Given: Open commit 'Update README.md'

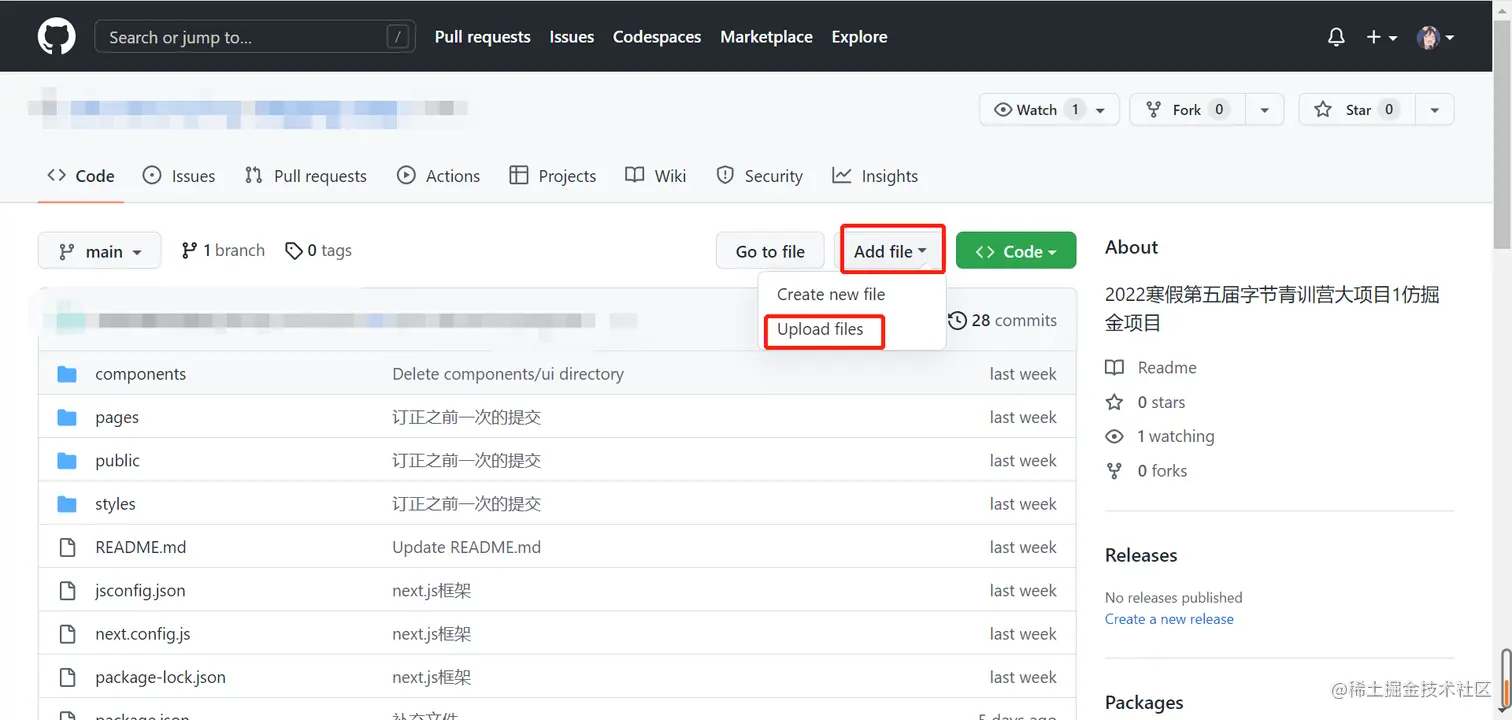Looking at the screenshot, I should point(466,547).
